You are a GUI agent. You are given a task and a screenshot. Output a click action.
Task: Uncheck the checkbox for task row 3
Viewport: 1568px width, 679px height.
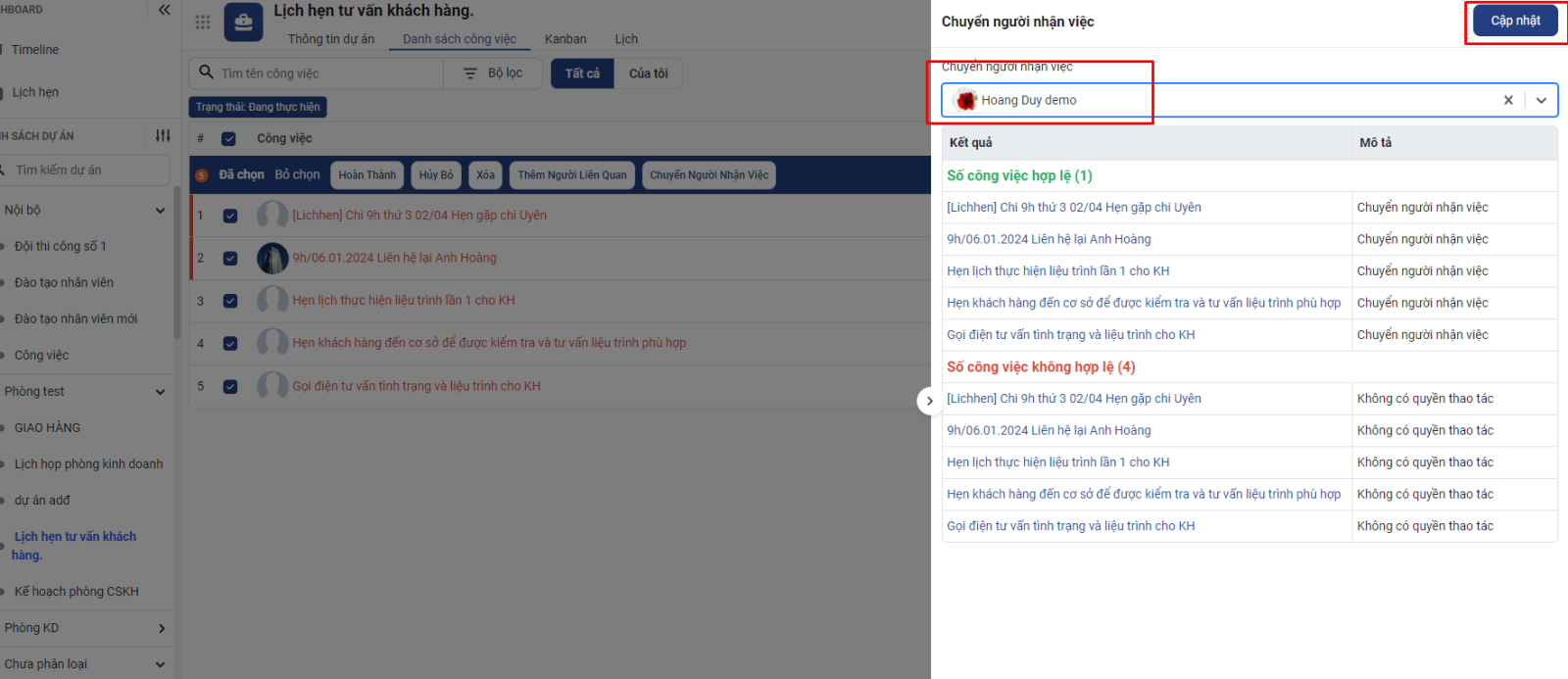click(x=230, y=301)
